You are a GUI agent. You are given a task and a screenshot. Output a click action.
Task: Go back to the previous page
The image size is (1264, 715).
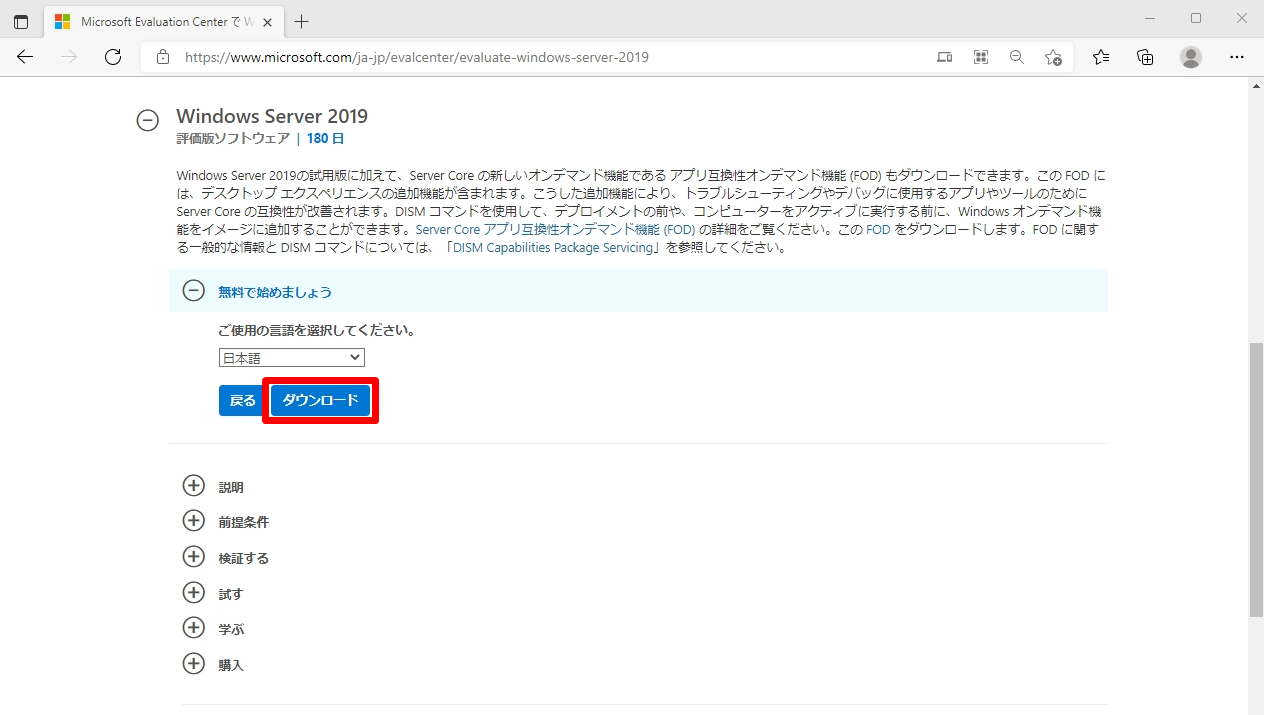point(25,57)
